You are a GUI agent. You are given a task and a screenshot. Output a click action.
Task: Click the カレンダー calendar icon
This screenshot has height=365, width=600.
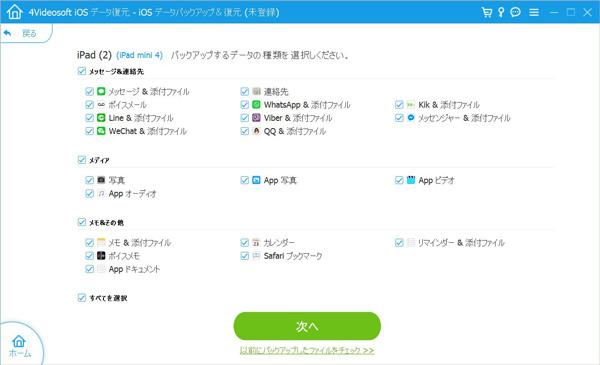pos(256,242)
